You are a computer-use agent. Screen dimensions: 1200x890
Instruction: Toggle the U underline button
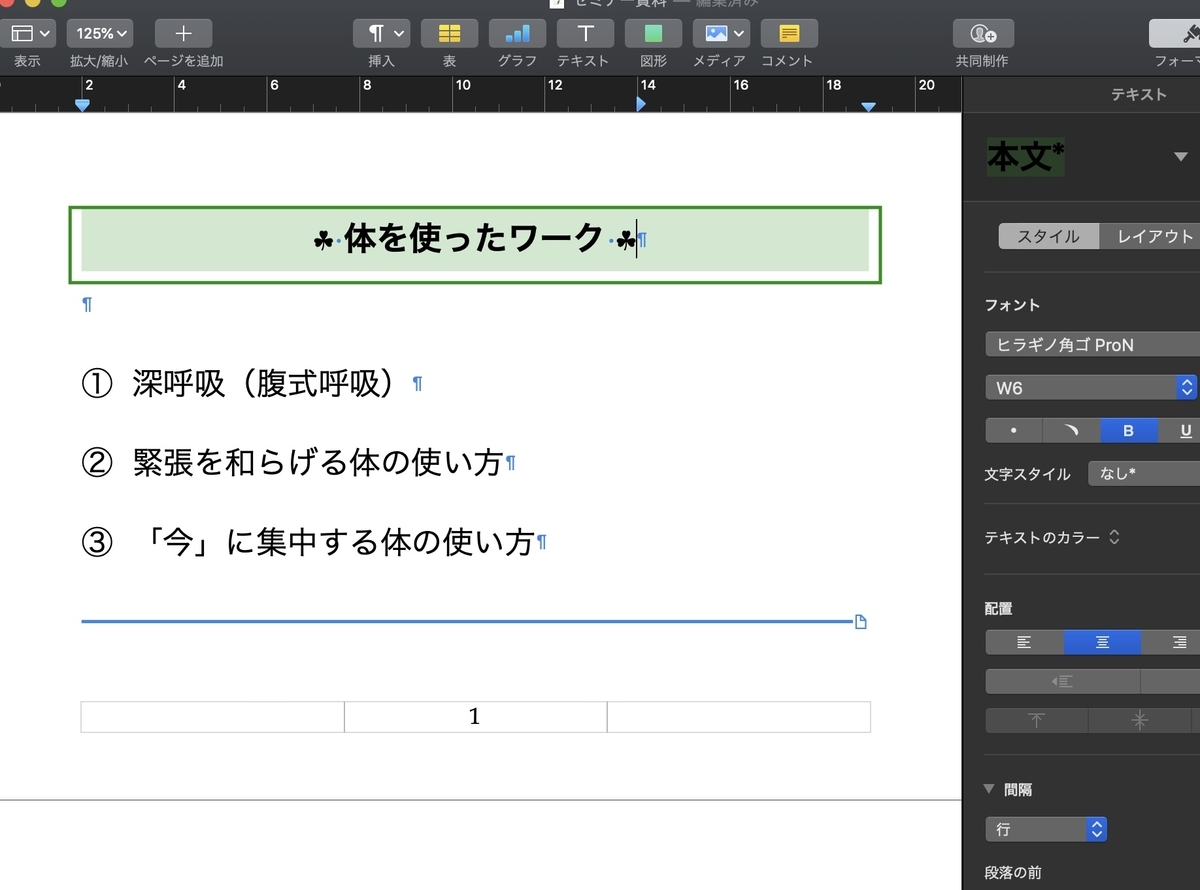1180,431
